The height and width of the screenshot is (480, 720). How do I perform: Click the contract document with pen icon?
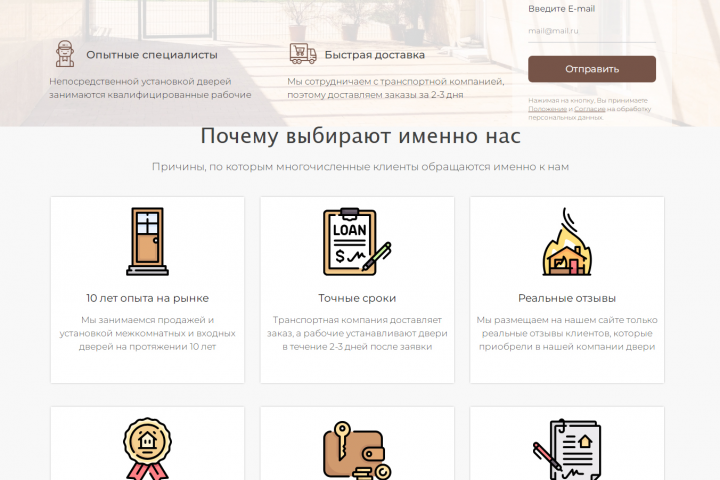click(567, 449)
